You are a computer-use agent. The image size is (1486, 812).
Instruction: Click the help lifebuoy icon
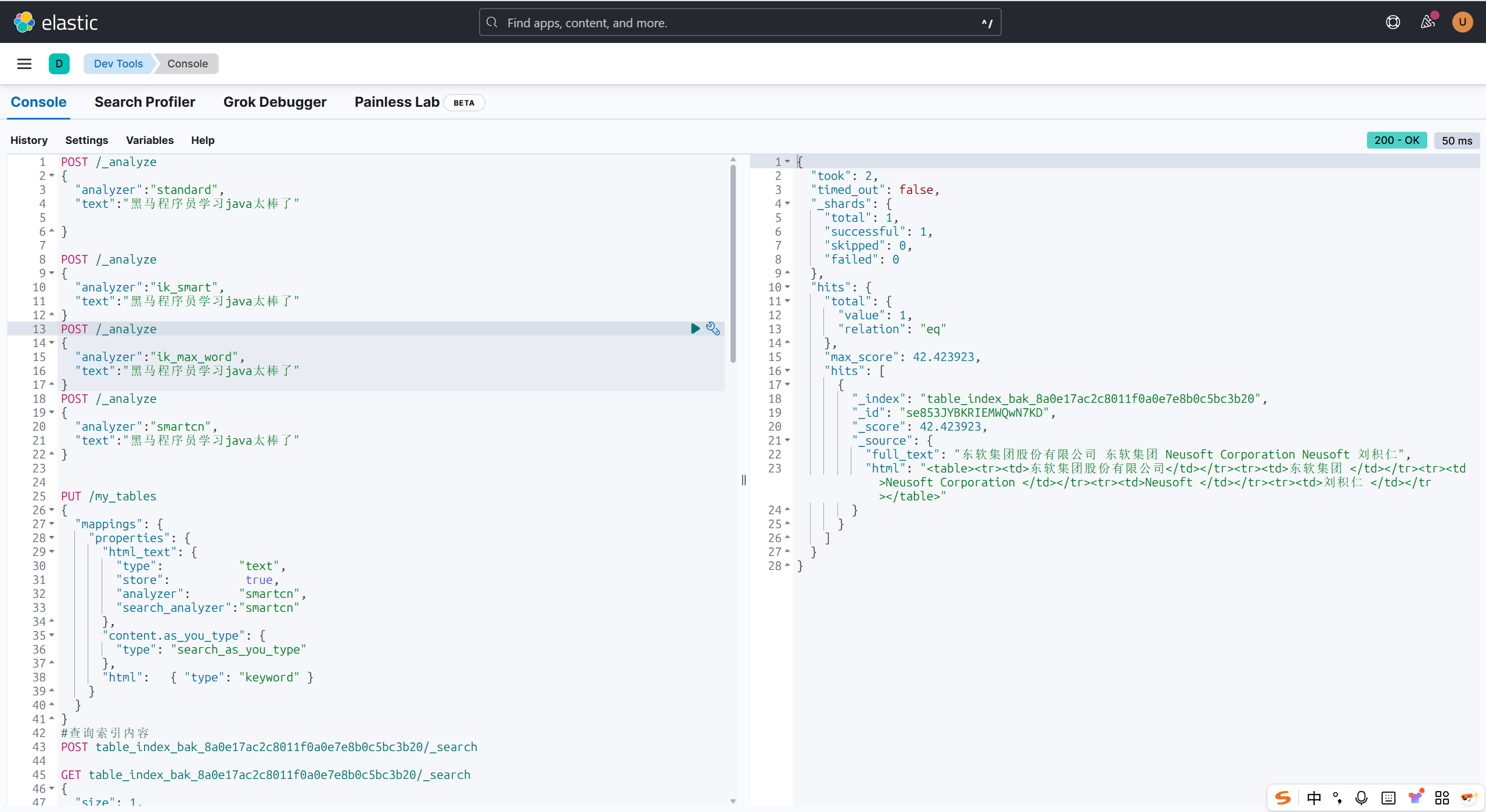point(1393,22)
